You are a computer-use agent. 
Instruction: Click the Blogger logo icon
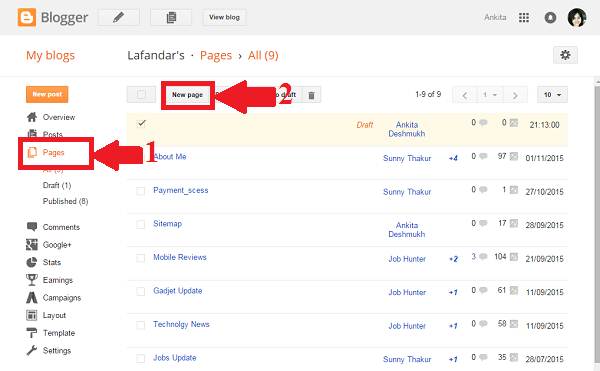pos(27,18)
